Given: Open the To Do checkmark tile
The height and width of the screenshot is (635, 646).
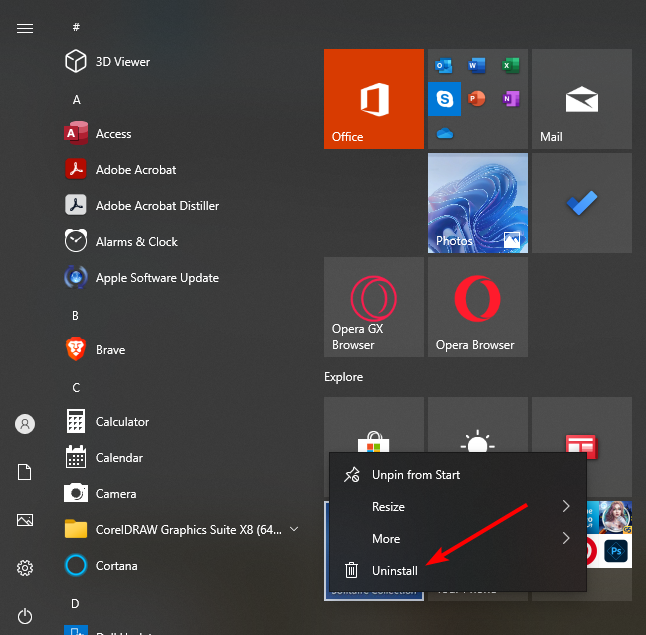Looking at the screenshot, I should click(582, 203).
